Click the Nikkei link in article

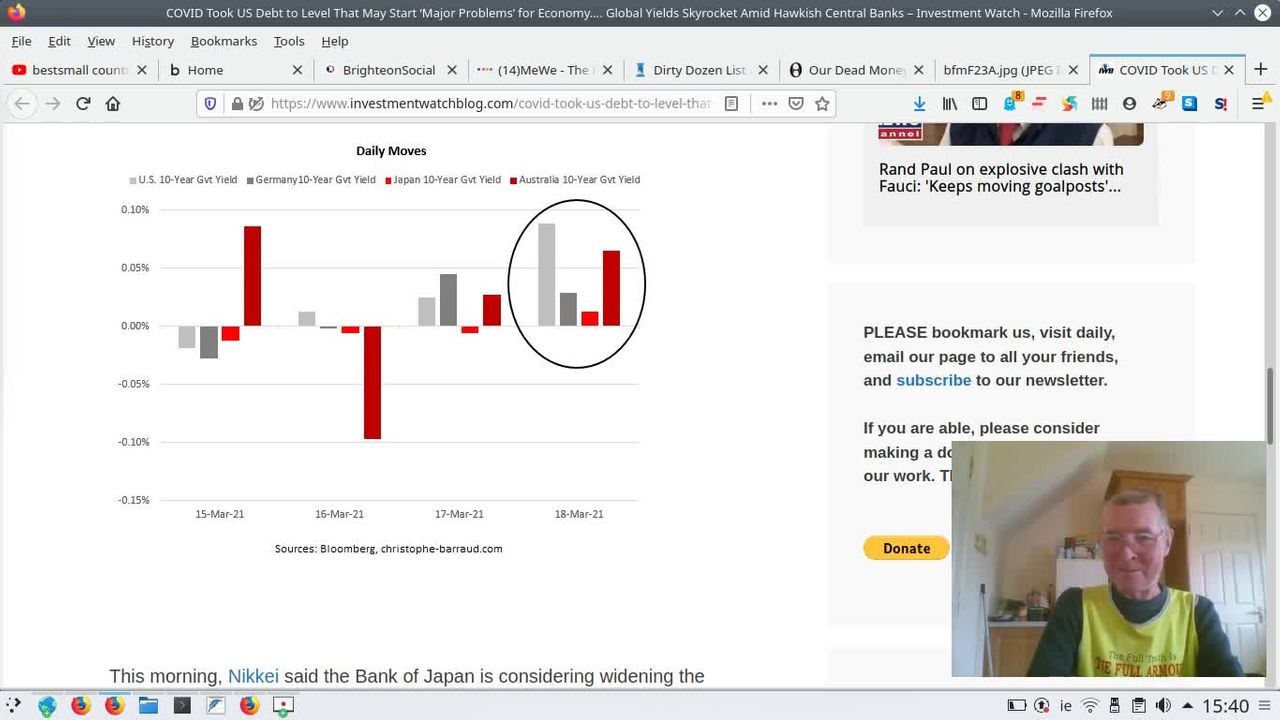pos(253,677)
